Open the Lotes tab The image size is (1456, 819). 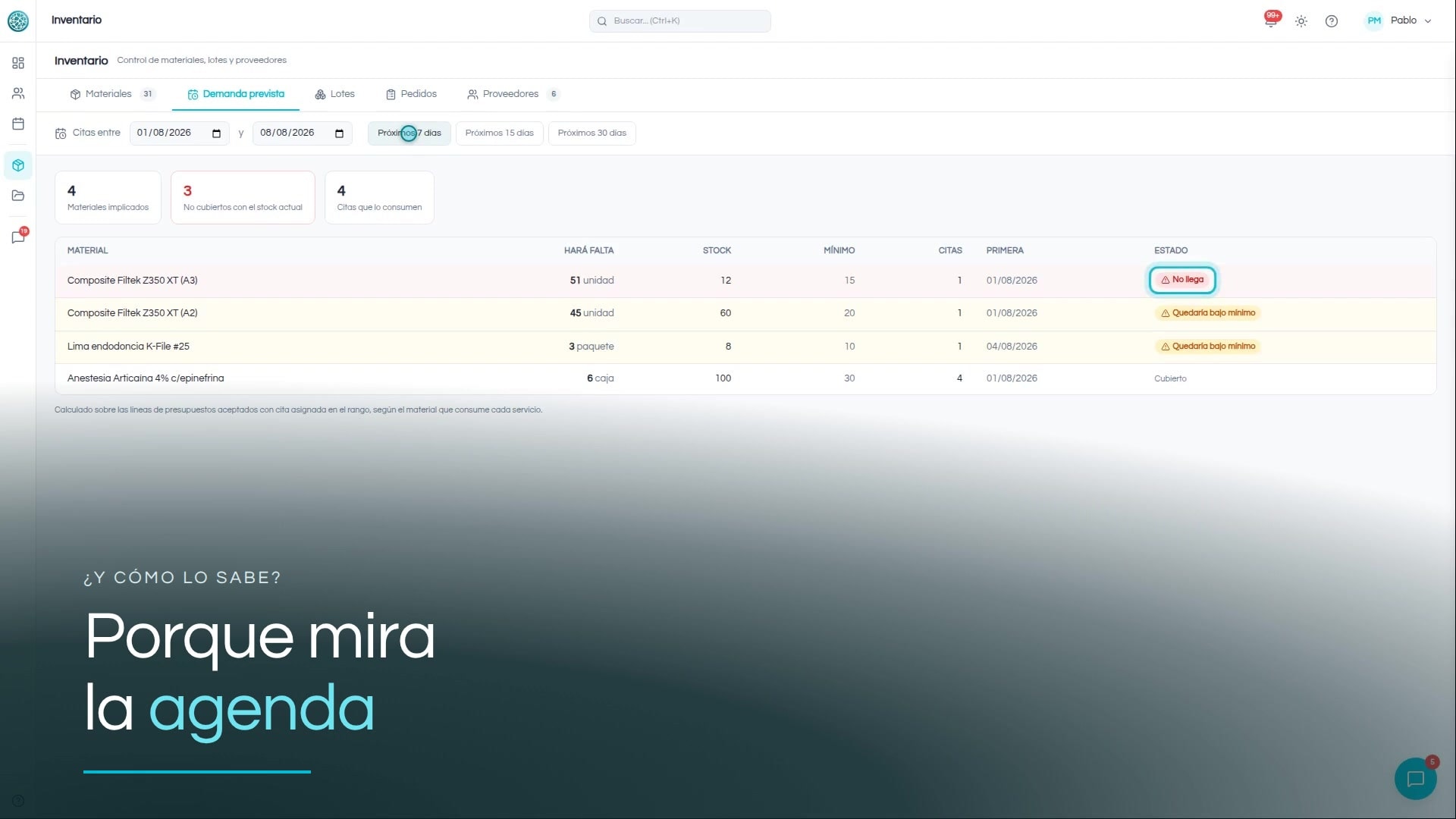(334, 94)
